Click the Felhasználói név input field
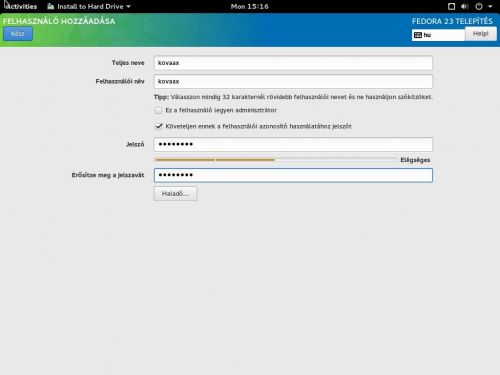 click(x=293, y=81)
